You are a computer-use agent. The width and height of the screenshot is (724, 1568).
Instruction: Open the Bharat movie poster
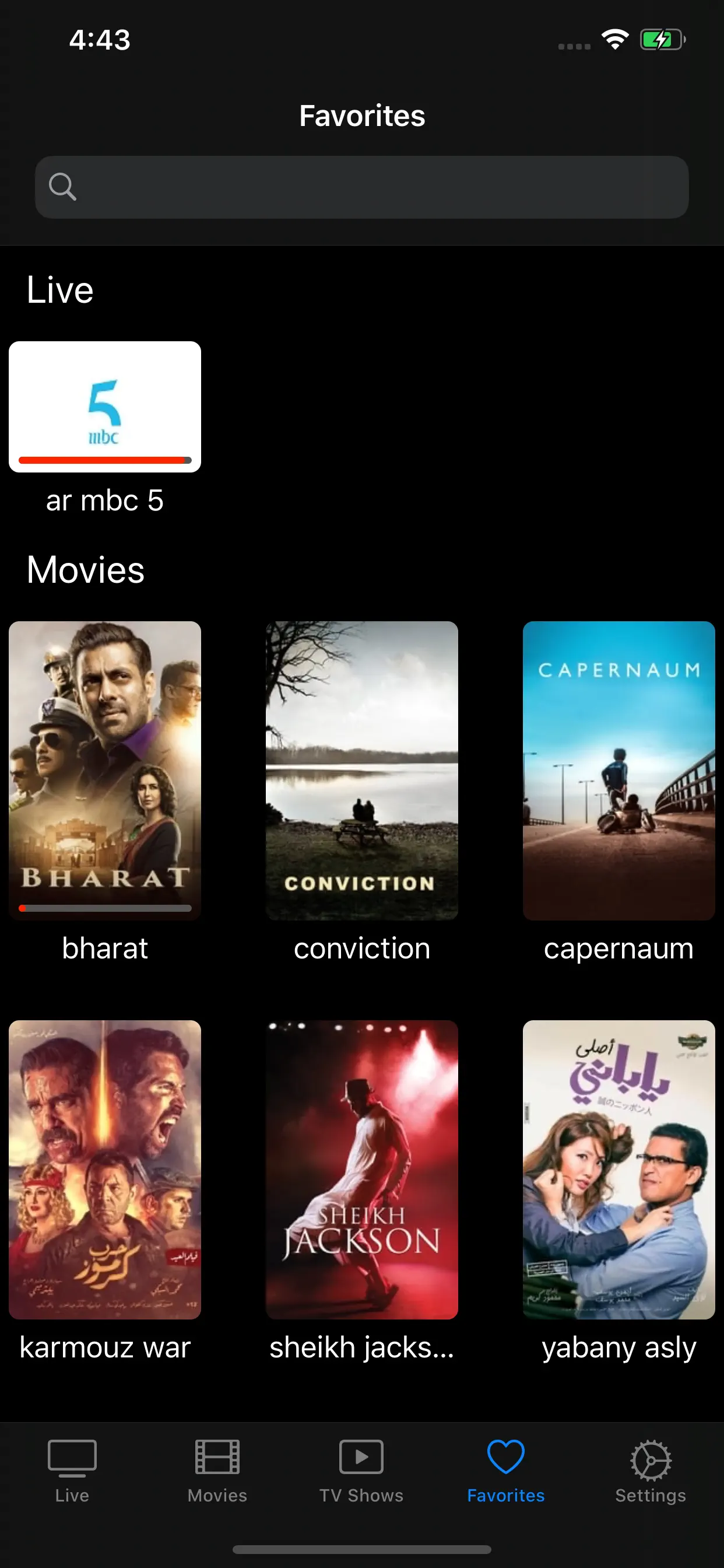pos(105,771)
